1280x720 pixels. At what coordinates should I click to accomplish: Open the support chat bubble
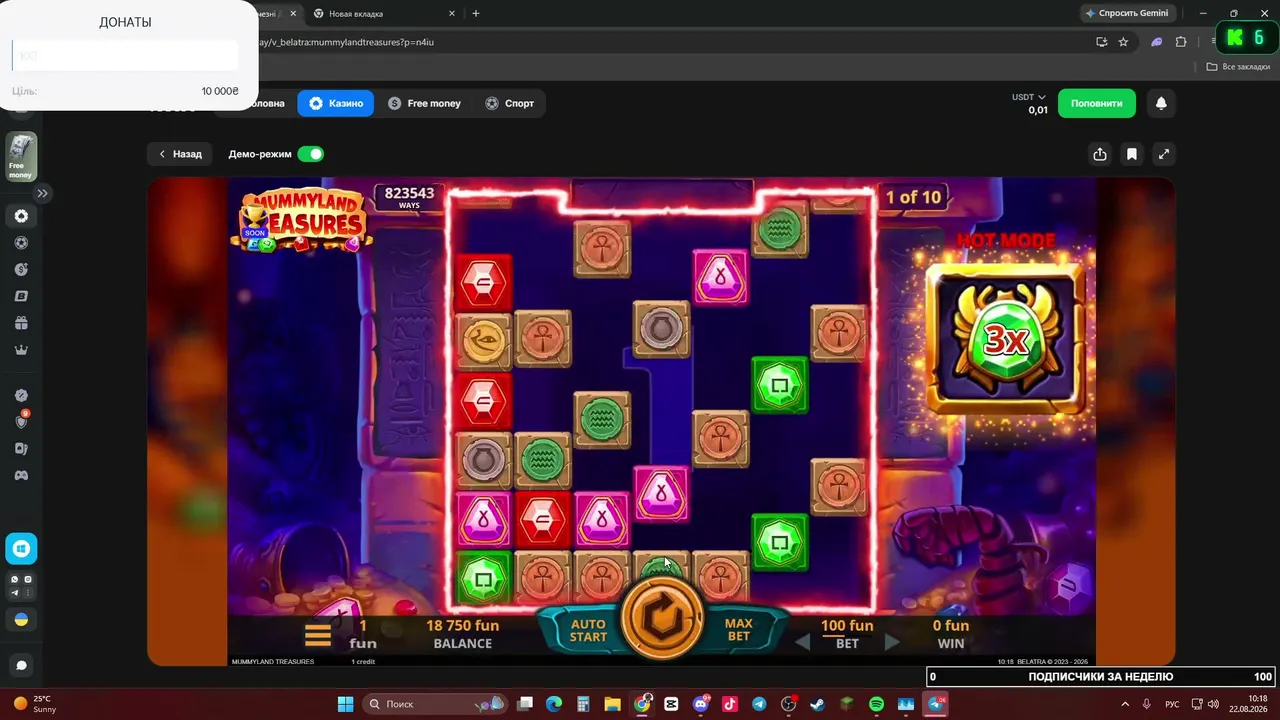coord(21,665)
